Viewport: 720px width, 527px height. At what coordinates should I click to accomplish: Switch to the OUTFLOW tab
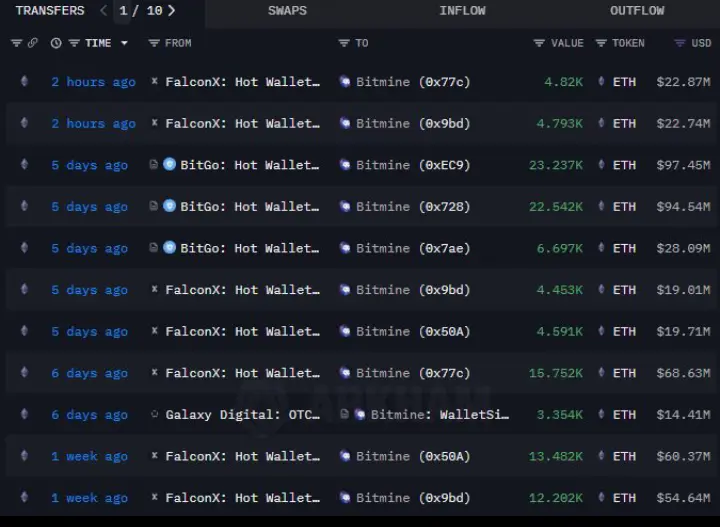click(x=637, y=11)
